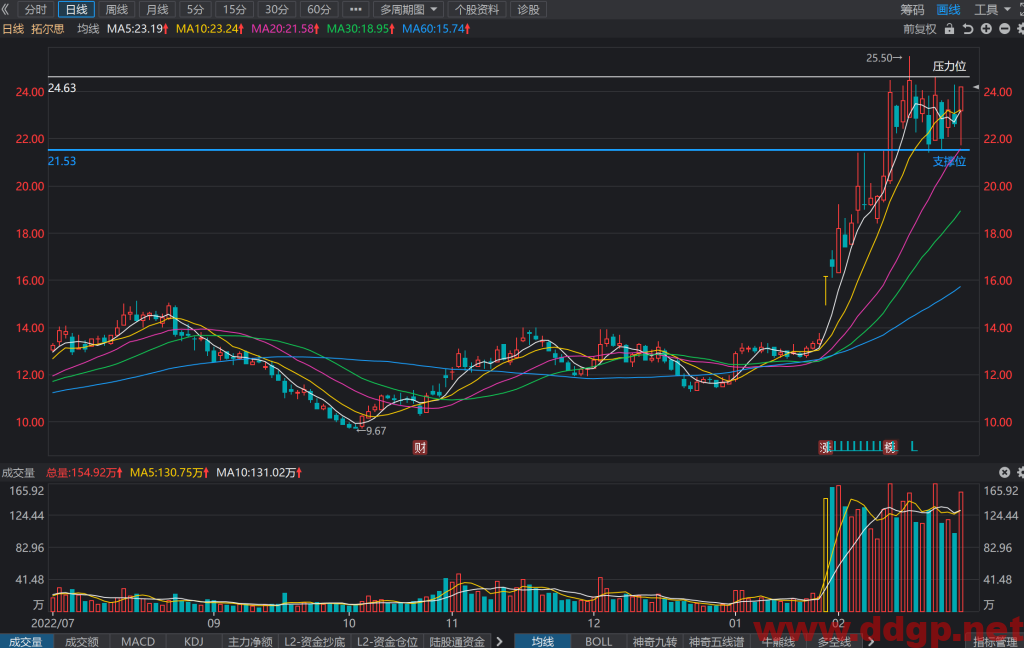Screen dimensions: 1024x648
Task: Open the volume panel settings gear
Action: [x=1020, y=472]
